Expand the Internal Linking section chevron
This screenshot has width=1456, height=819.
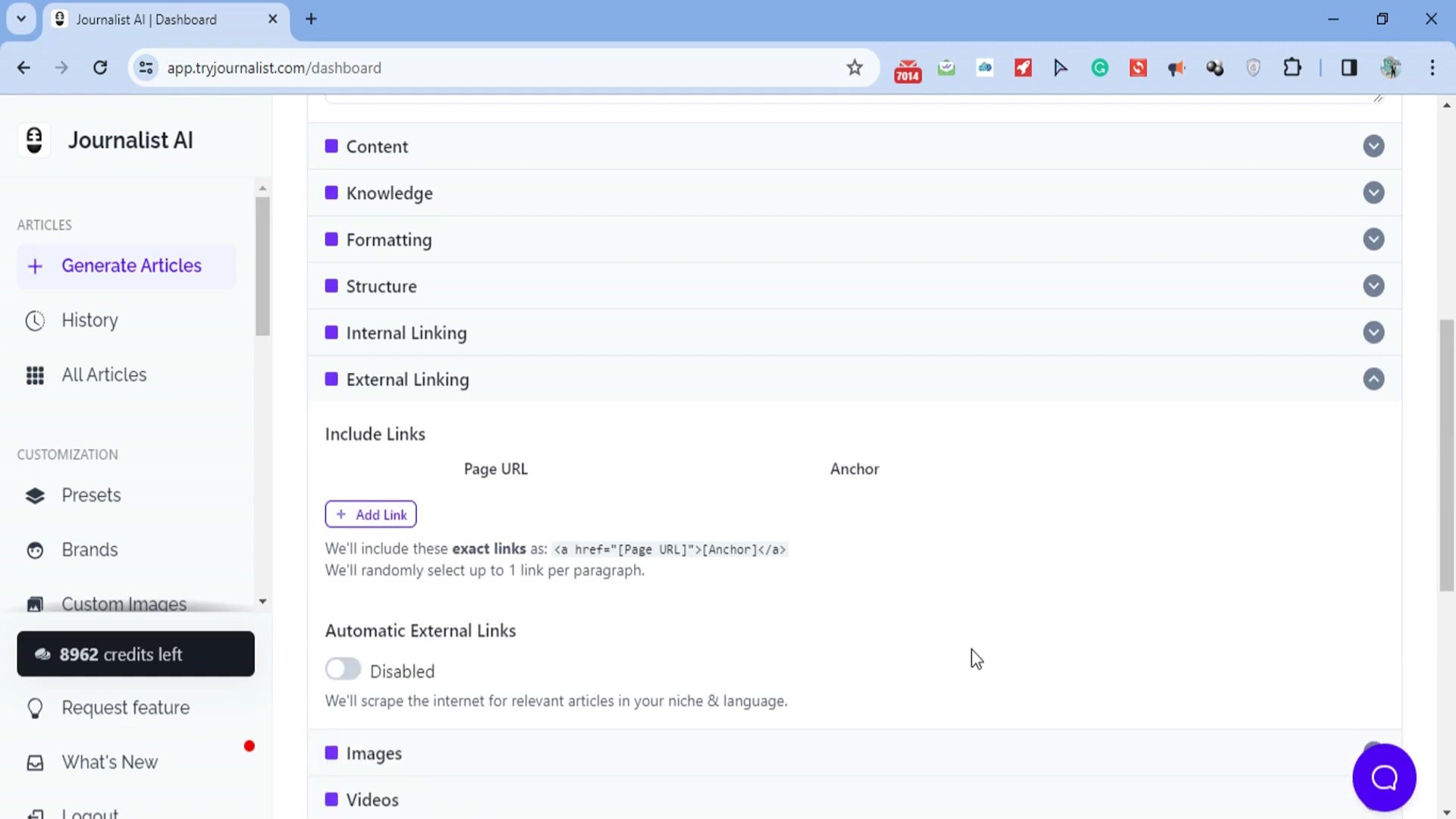coord(1373,332)
